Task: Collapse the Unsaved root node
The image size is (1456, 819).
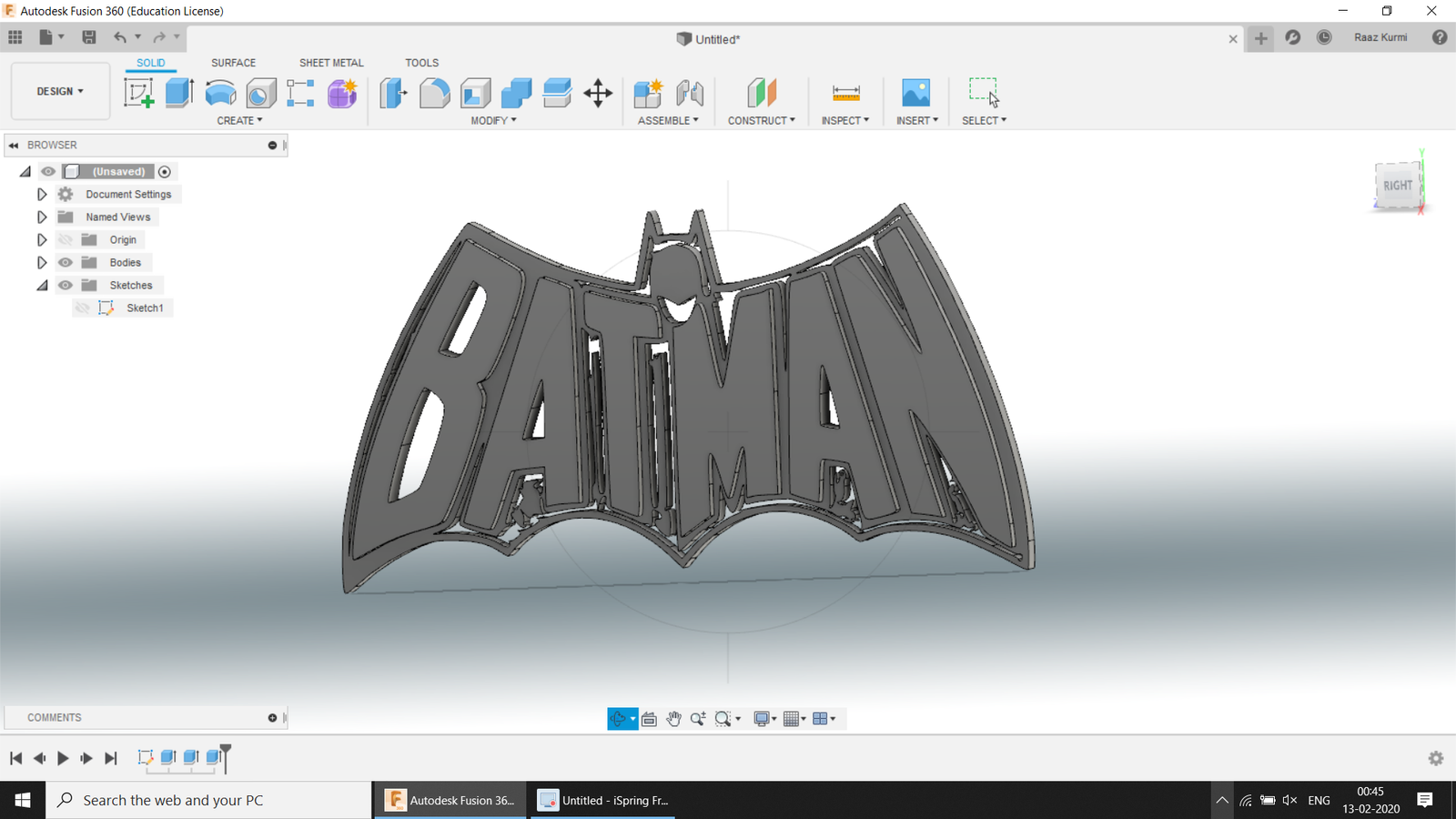Action: [25, 171]
